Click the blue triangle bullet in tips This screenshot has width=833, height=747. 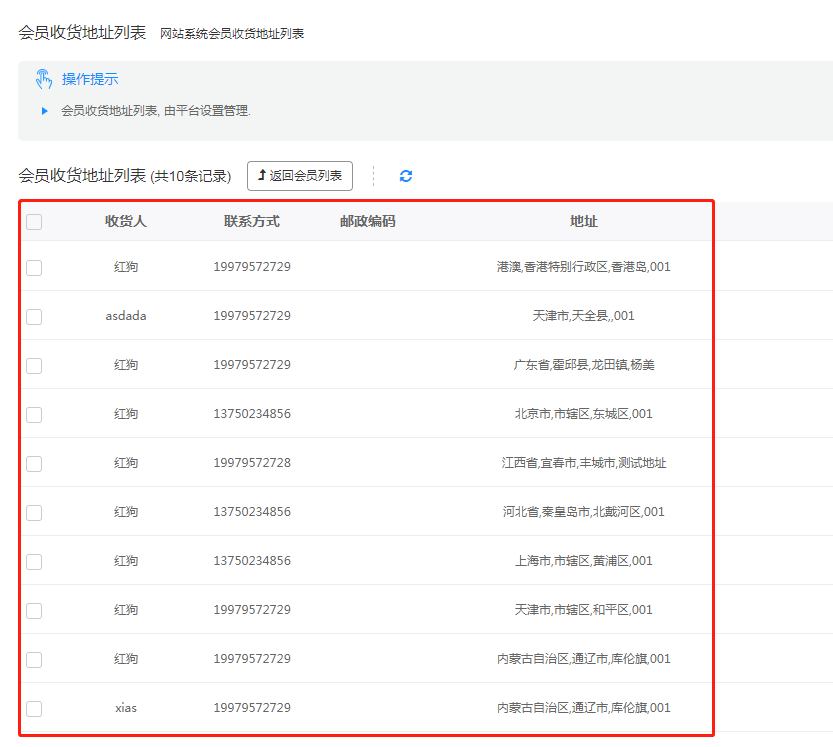pos(44,111)
